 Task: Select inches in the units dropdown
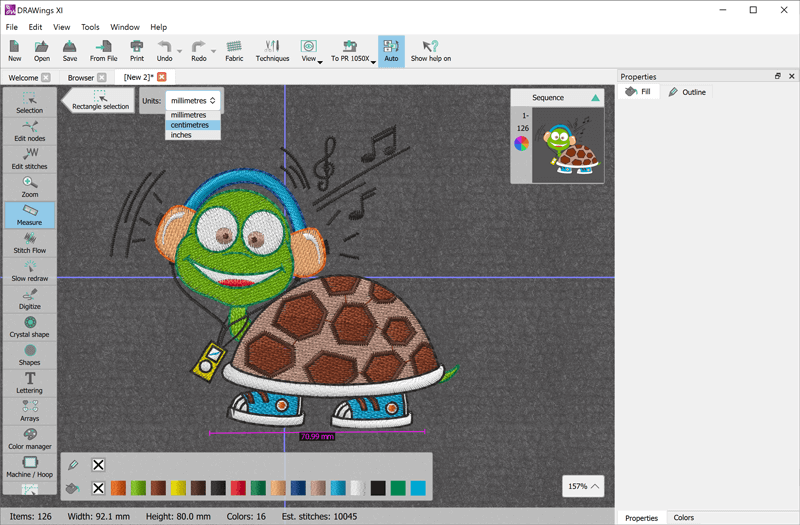click(x=181, y=135)
